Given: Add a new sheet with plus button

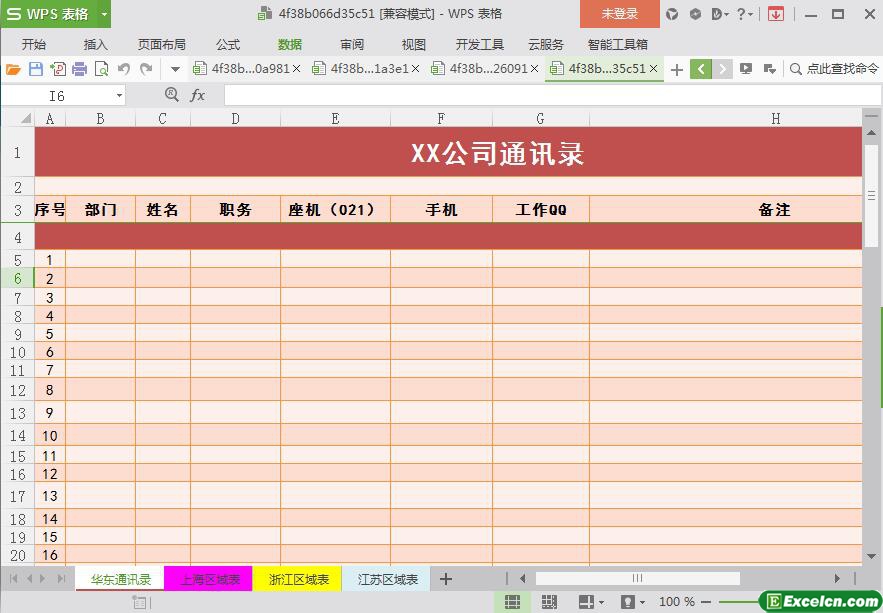Looking at the screenshot, I should click(446, 579).
